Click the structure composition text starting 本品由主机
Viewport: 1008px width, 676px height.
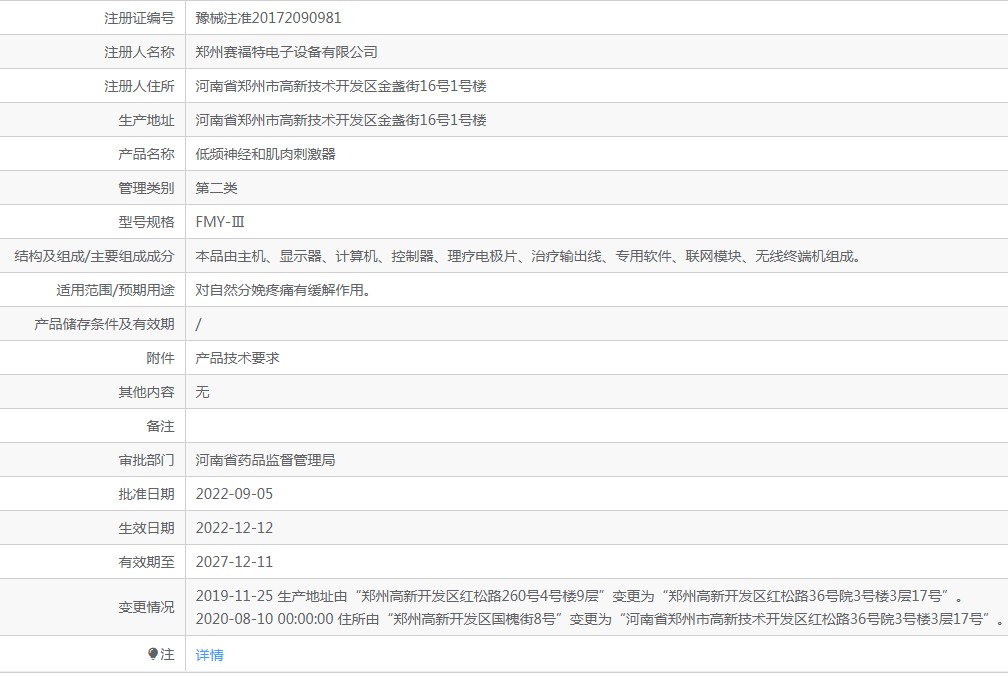[528, 256]
